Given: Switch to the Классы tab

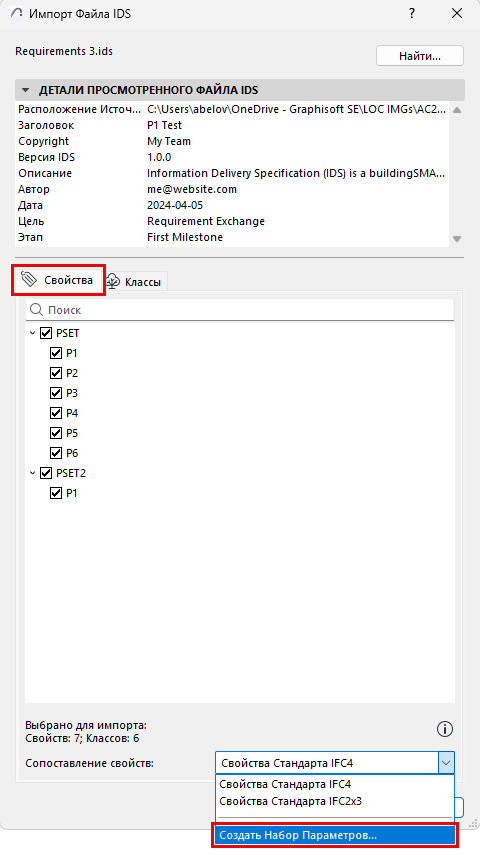Looking at the screenshot, I should click(x=134, y=282).
